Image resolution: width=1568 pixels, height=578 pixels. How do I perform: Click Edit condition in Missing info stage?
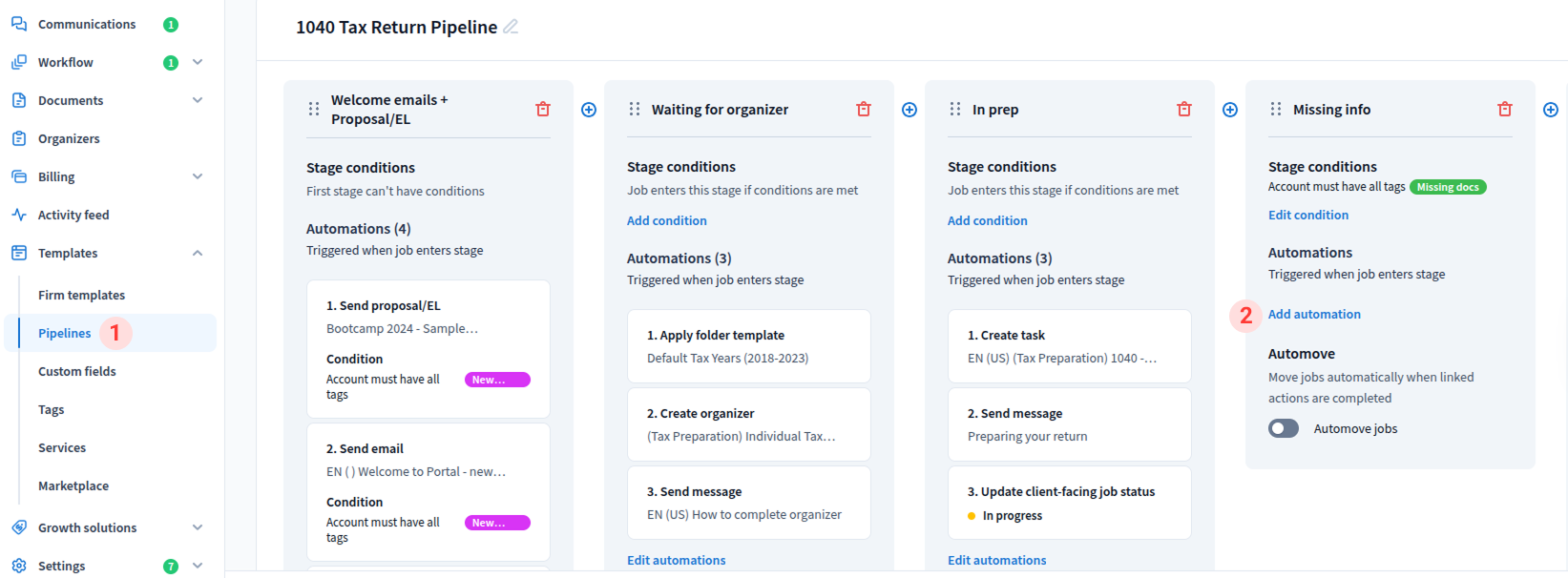(x=1308, y=215)
